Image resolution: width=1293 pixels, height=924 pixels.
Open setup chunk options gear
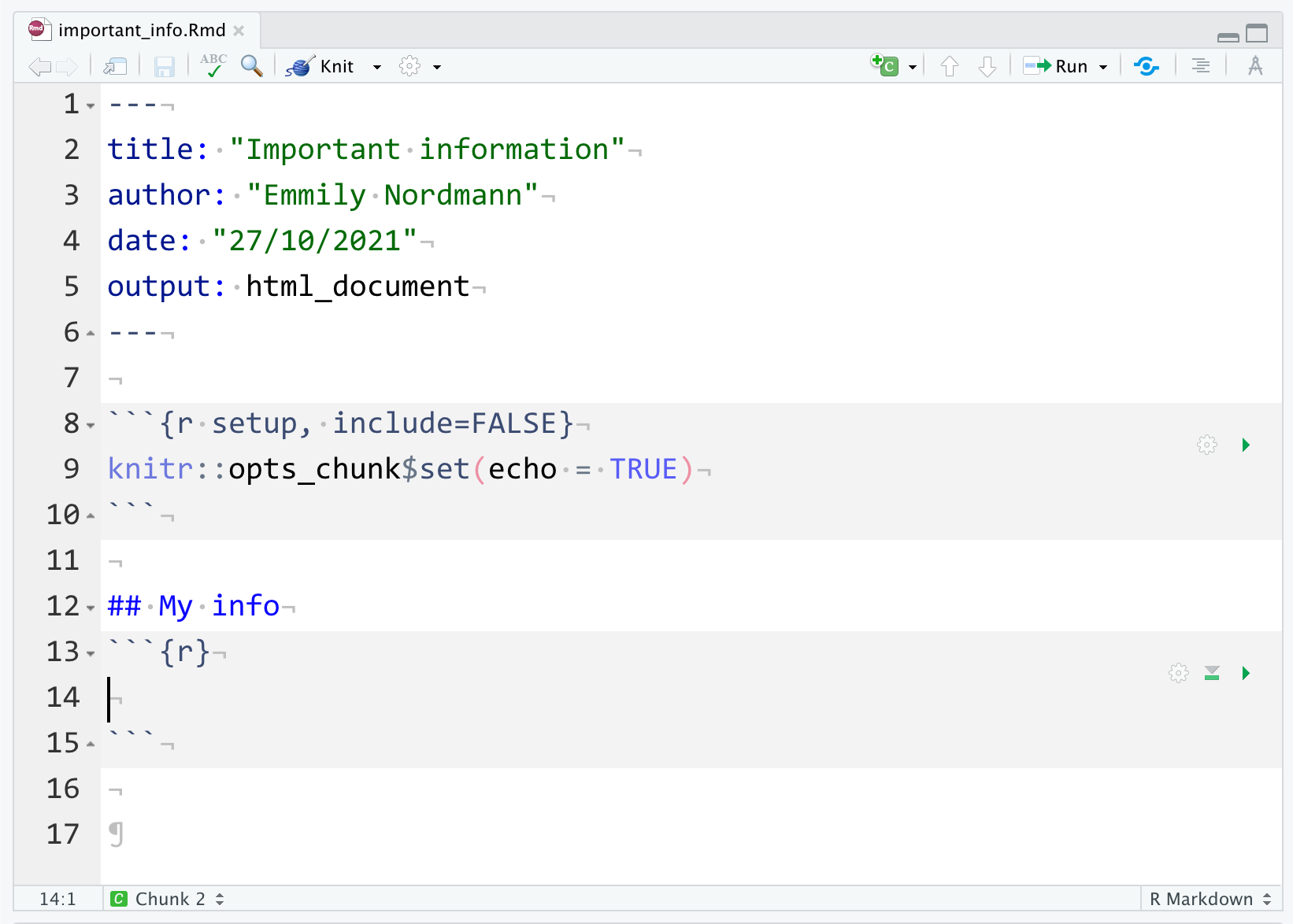click(x=1207, y=445)
